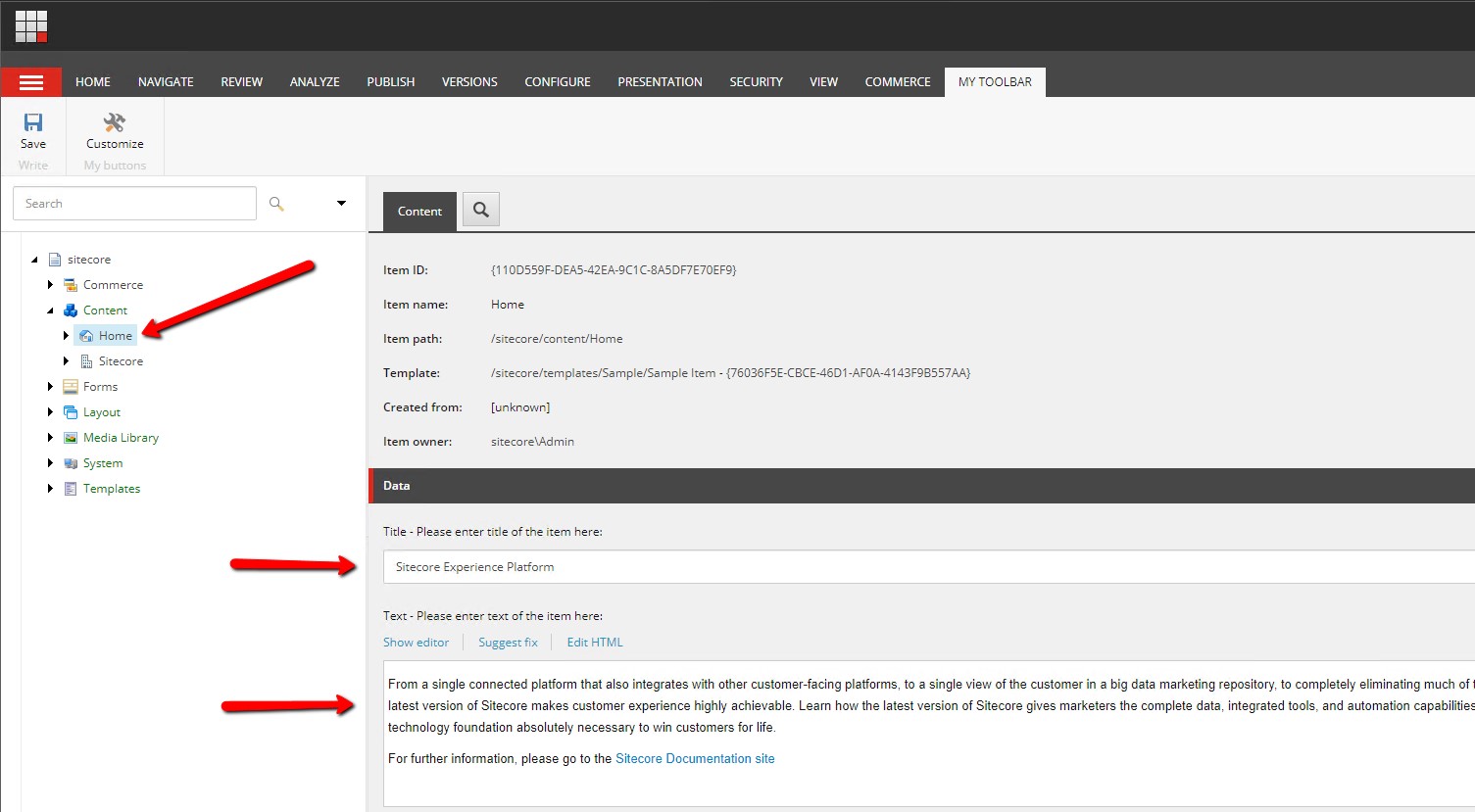Open the SECURITY ribbon tab
Screen dimensions: 1475x812
tap(756, 82)
